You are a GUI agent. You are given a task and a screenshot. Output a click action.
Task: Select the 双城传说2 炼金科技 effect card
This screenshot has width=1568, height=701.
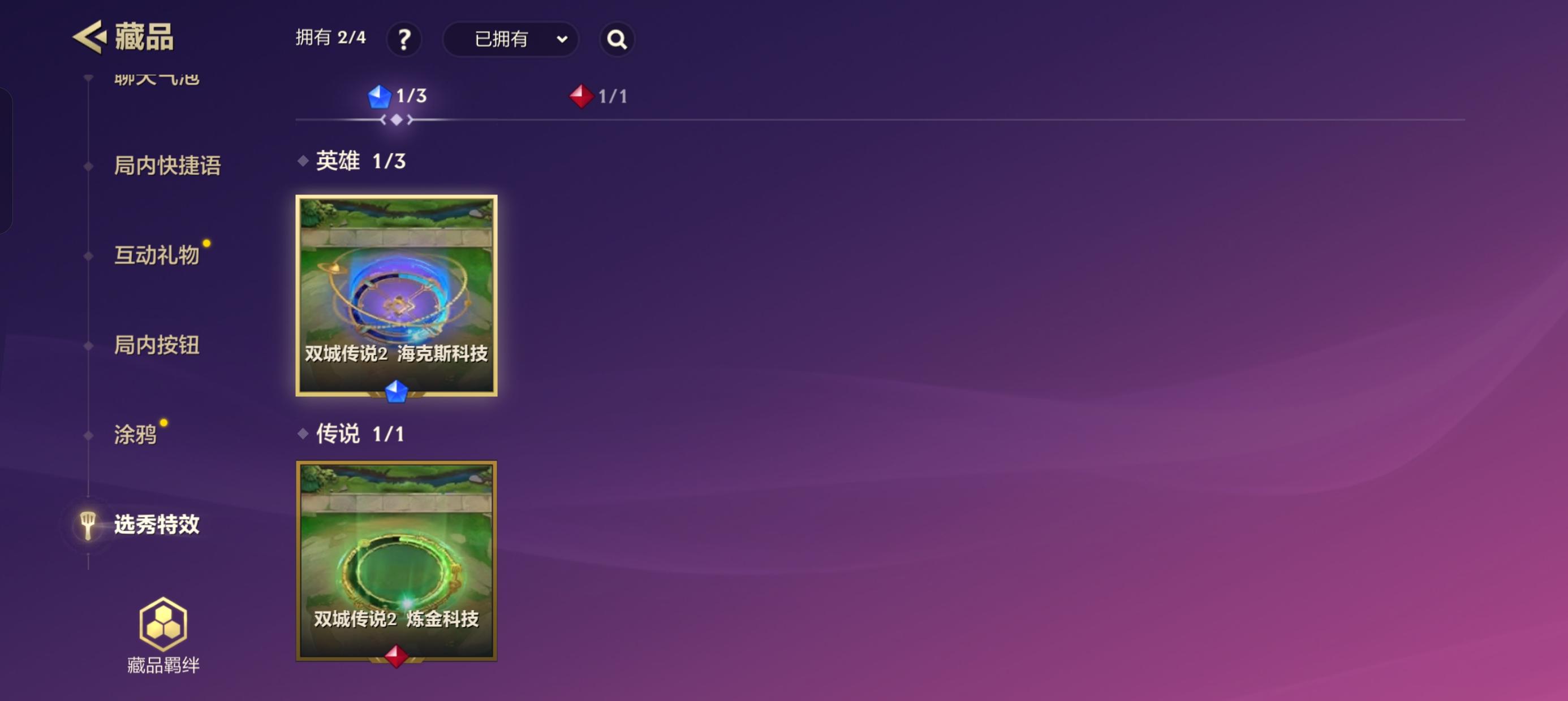coord(397,561)
